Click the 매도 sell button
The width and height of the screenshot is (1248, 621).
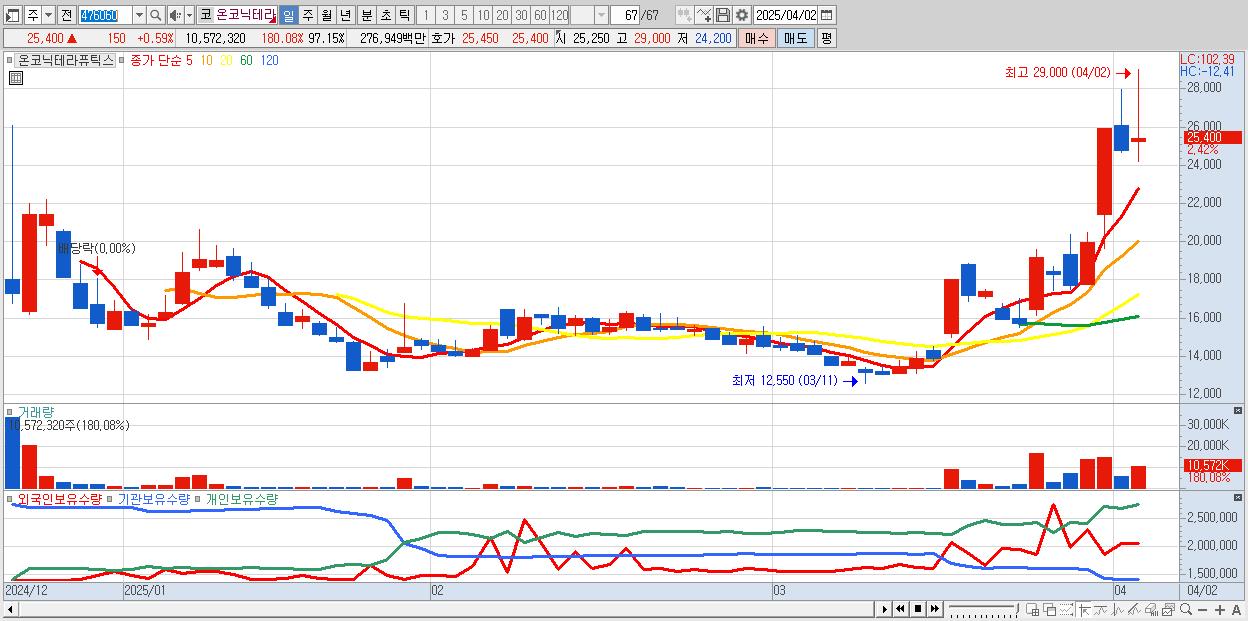(x=795, y=38)
